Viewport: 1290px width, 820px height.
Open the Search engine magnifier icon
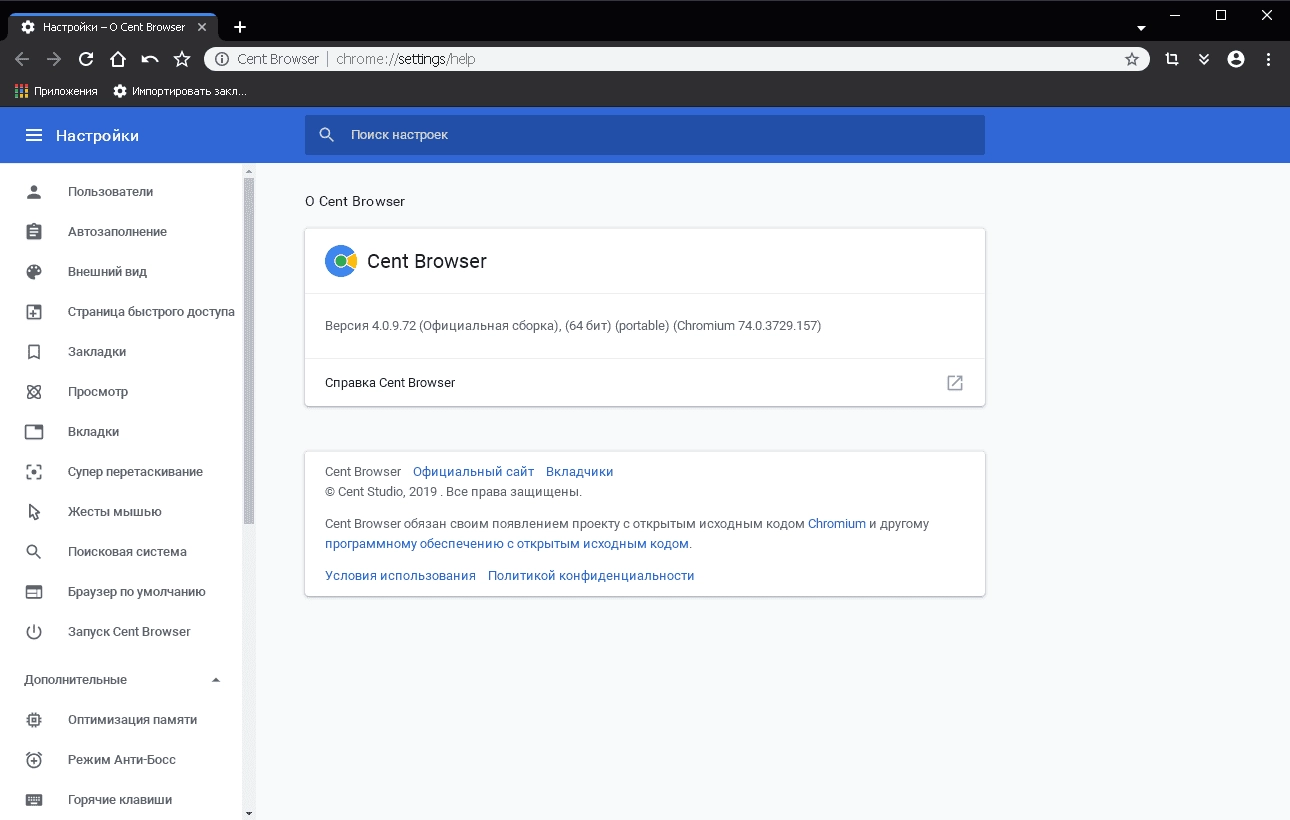click(34, 551)
